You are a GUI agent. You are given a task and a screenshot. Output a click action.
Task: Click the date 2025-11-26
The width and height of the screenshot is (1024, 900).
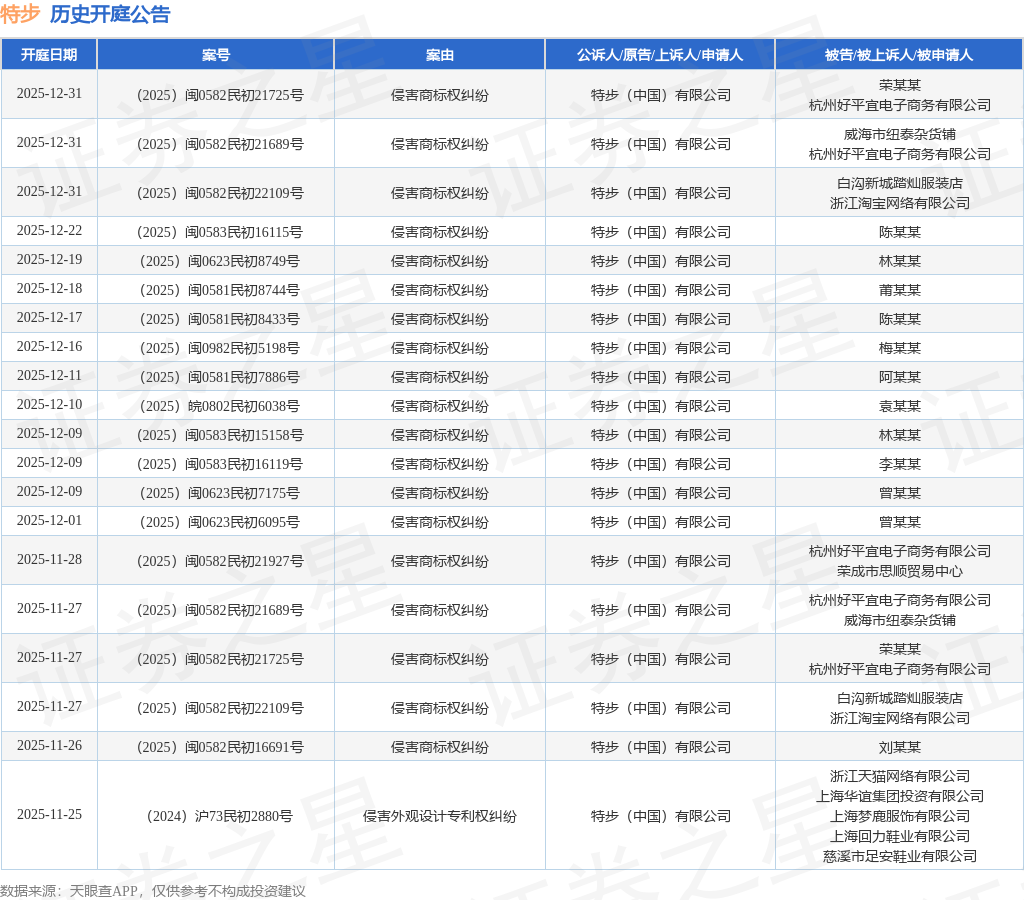(x=50, y=745)
